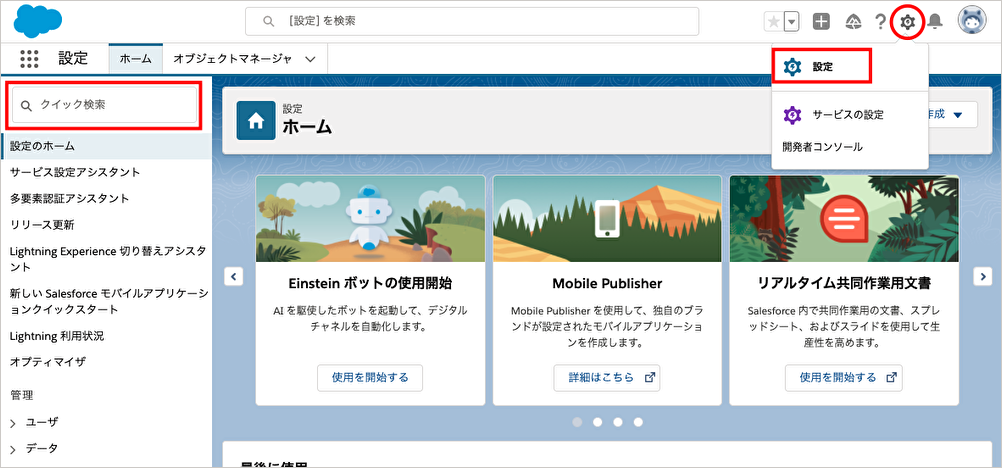Open the Trailhead guidance icon
Screen dimensions: 1002x468
click(853, 22)
